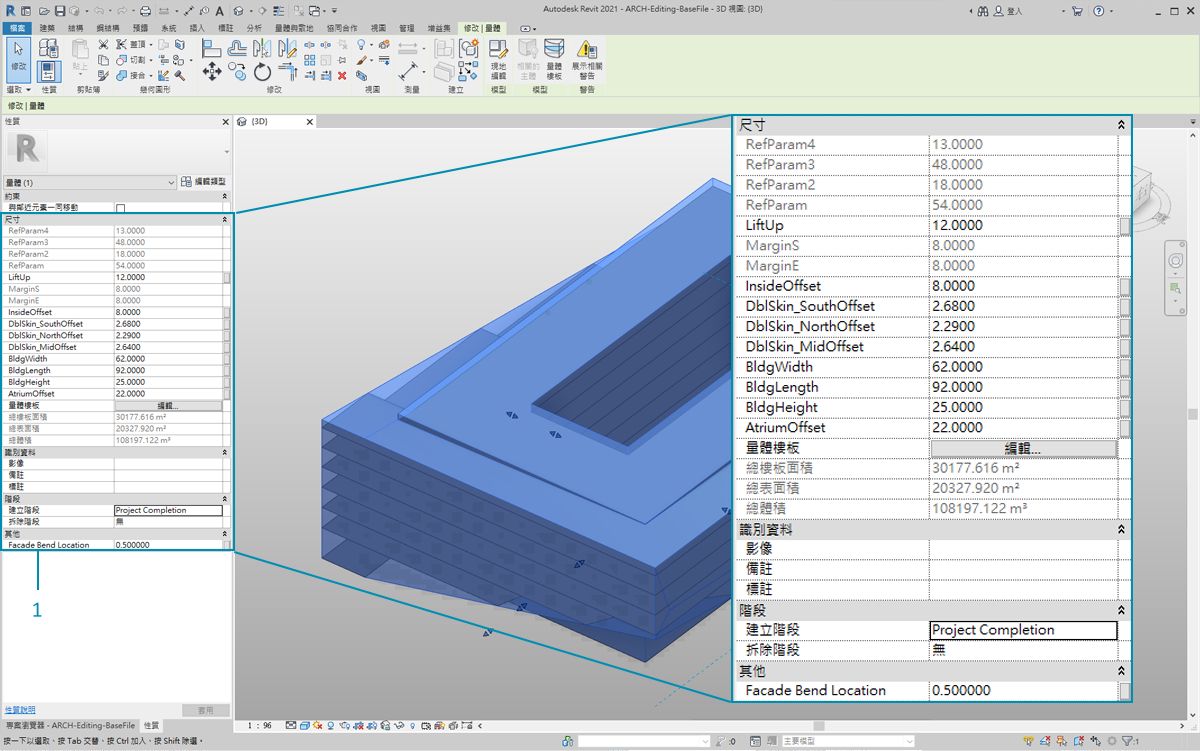Switch to the 量體與敷地 ribbon tab
This screenshot has width=1200, height=751.
coord(294,29)
